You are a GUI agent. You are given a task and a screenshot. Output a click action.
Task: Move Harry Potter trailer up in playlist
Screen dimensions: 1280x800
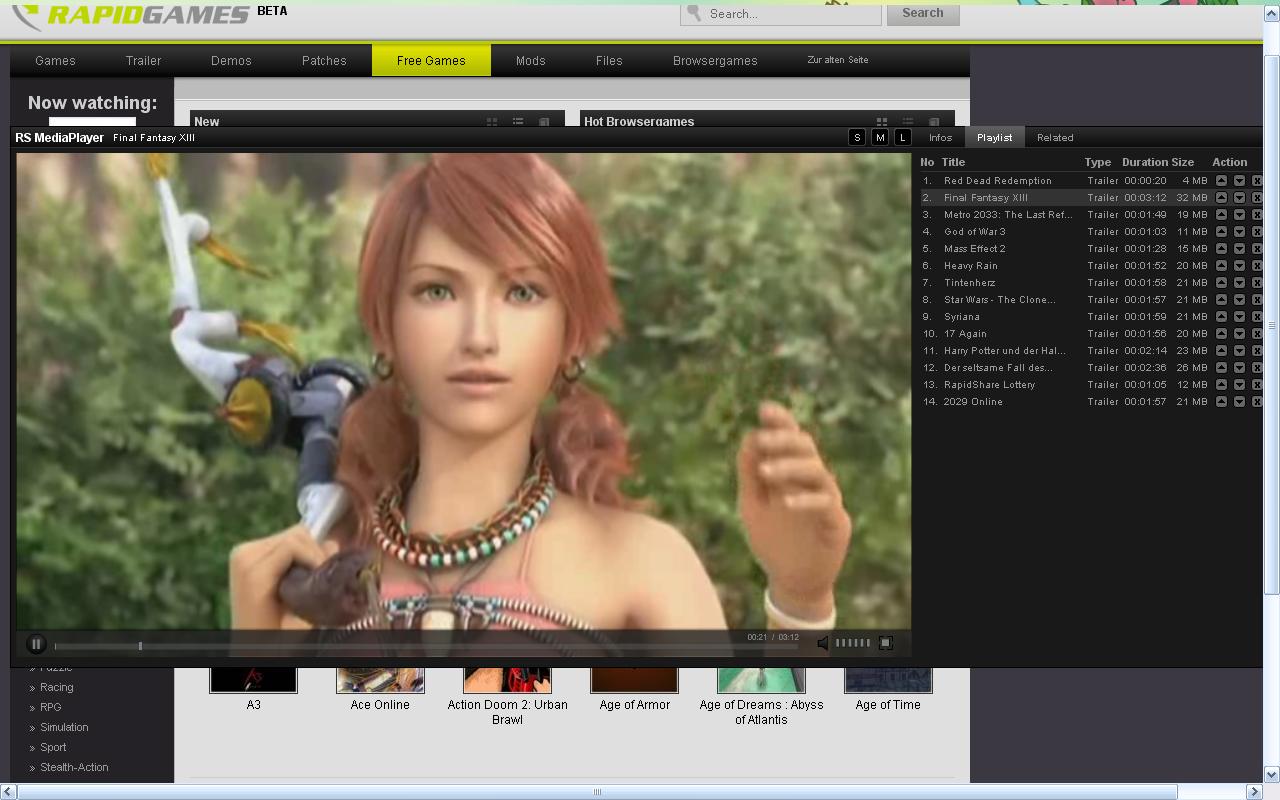tap(1221, 351)
